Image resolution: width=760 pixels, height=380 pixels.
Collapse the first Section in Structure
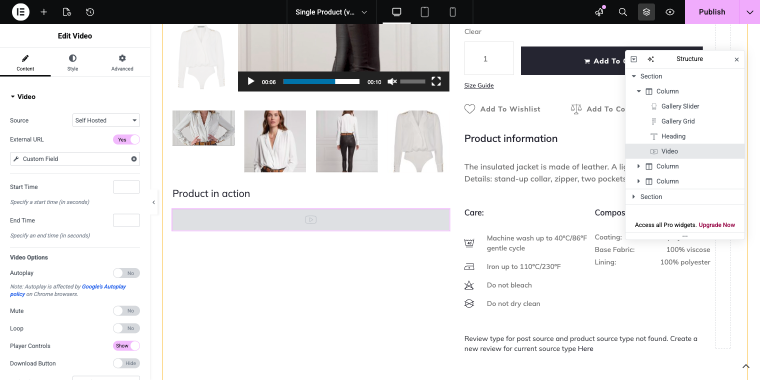(633, 77)
